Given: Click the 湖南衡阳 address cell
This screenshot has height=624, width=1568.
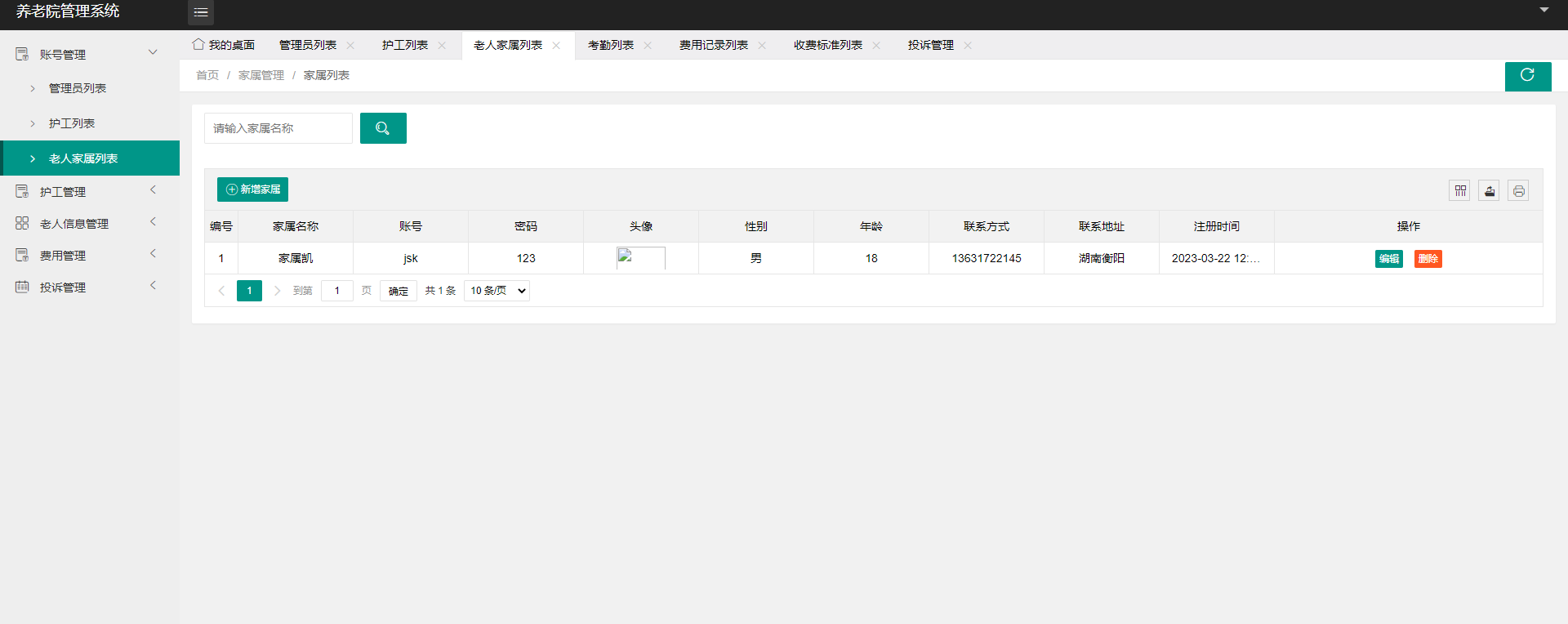Looking at the screenshot, I should (x=1102, y=258).
